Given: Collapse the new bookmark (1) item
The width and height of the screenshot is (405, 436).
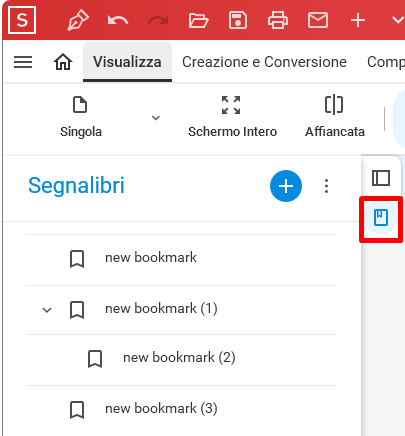Looking at the screenshot, I should pyautogui.click(x=47, y=310).
